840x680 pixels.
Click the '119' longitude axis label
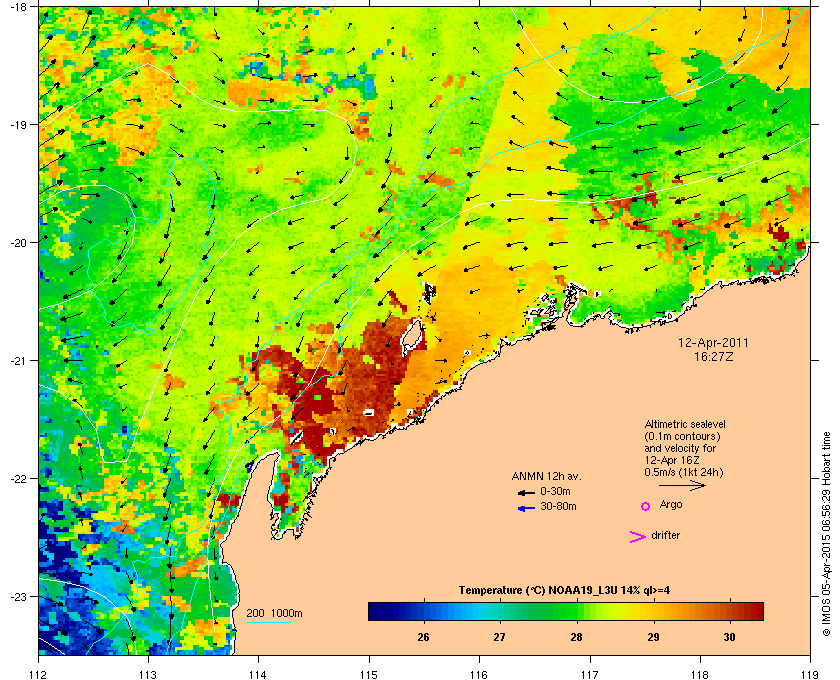click(810, 674)
